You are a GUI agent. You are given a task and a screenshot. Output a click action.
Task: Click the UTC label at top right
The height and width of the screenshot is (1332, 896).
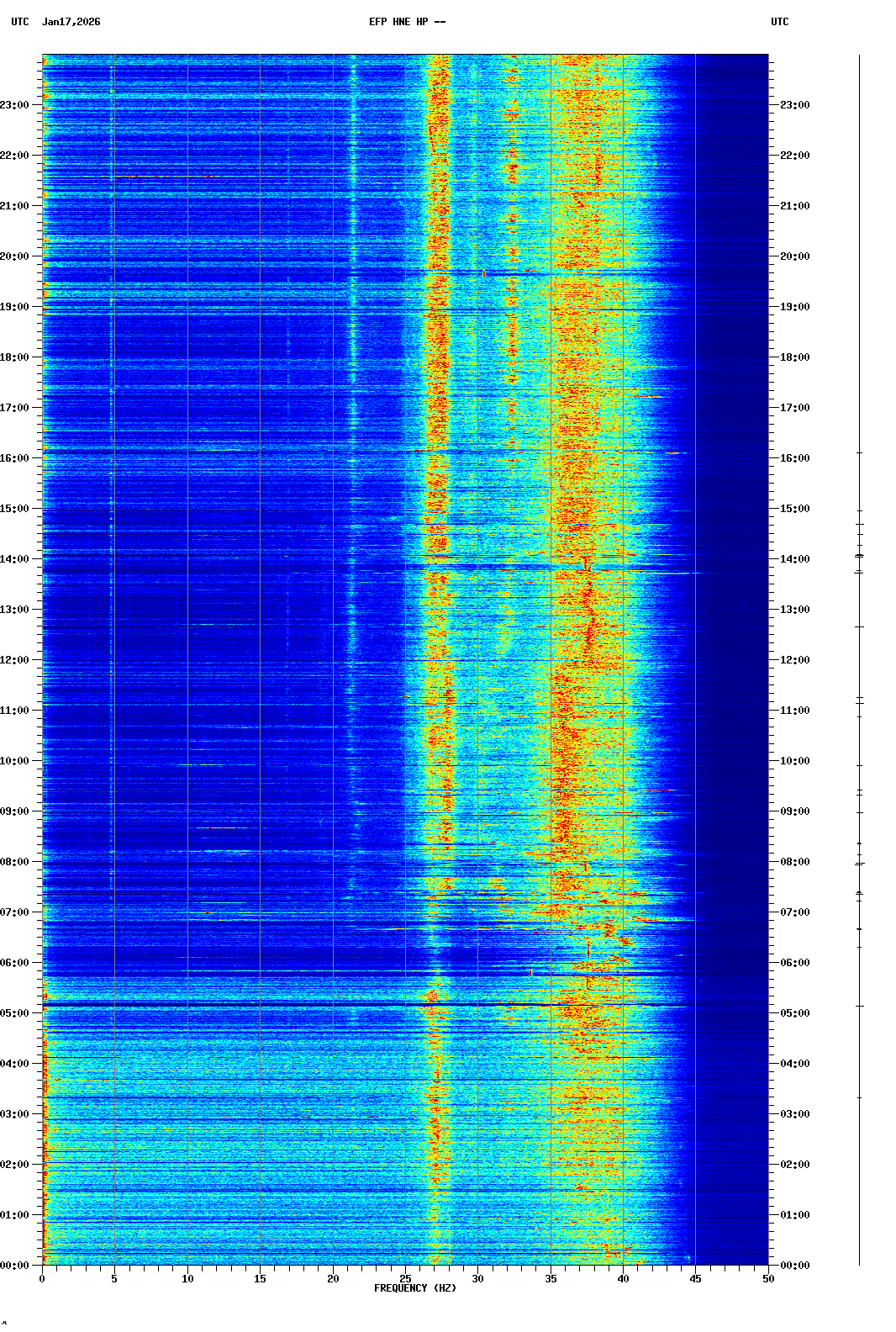pyautogui.click(x=779, y=22)
